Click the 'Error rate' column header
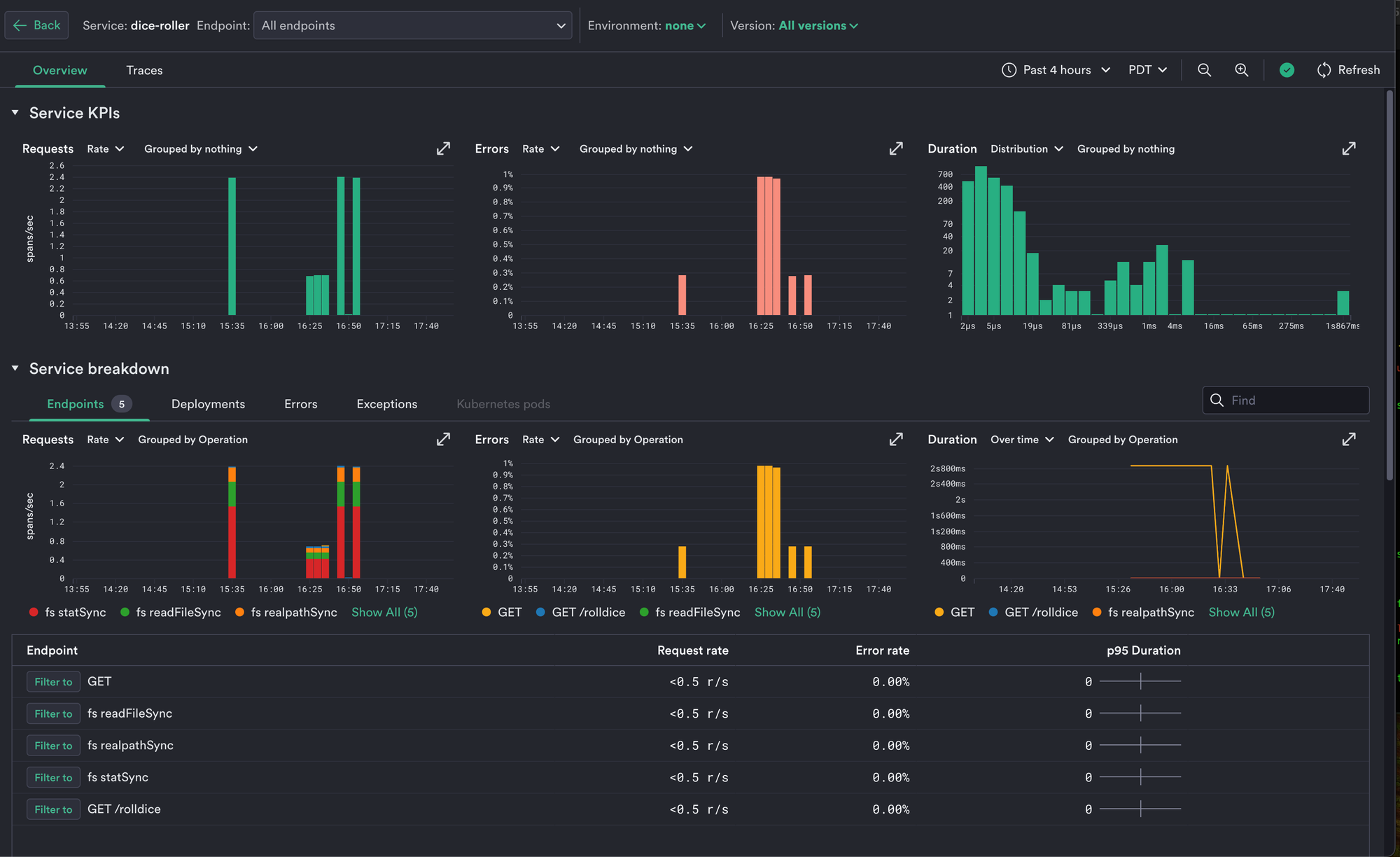The image size is (1400, 857). click(882, 650)
